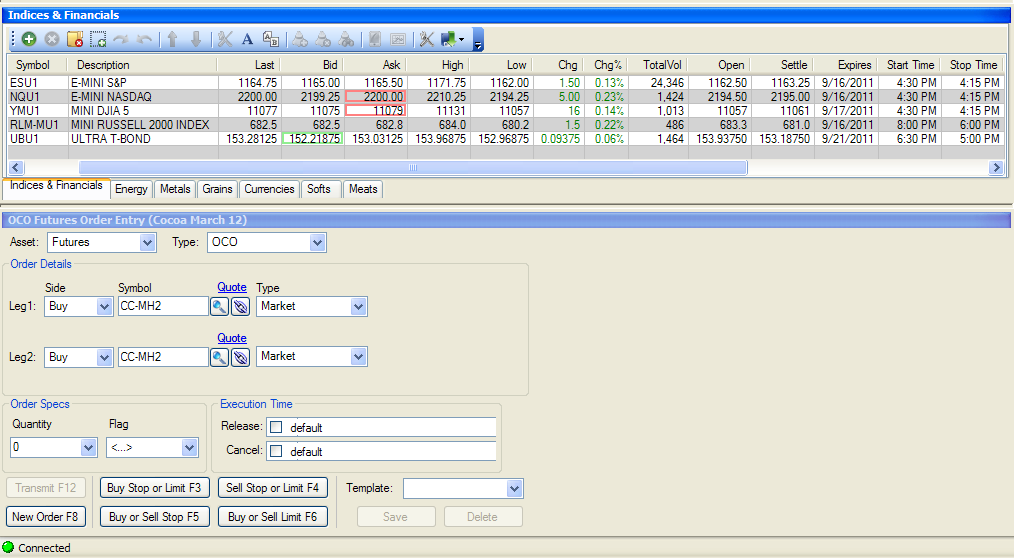Click the first grayed group-add icon
The image size is (1014, 558).
tap(299, 39)
